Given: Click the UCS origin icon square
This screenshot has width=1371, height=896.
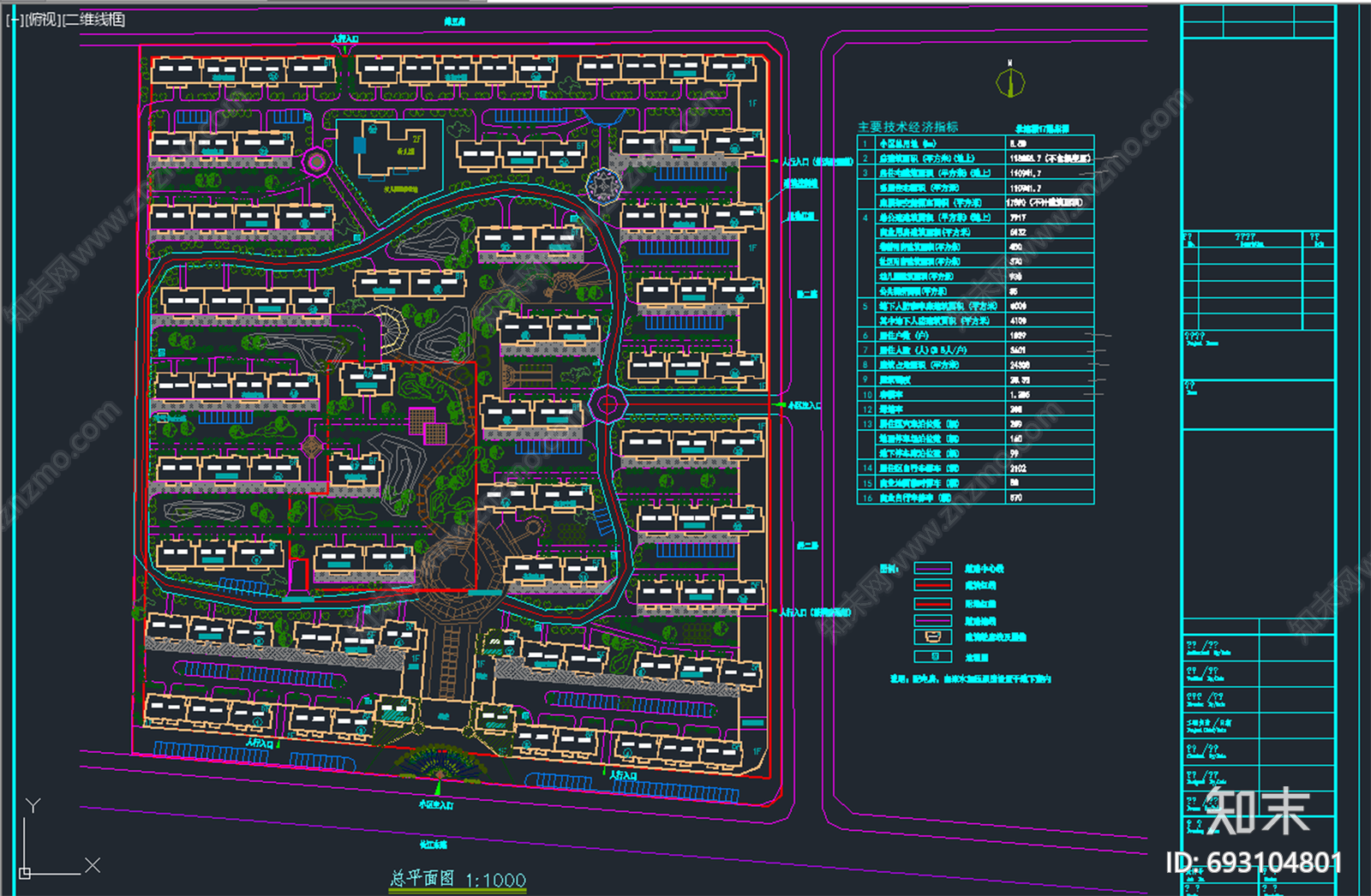Looking at the screenshot, I should point(25,873).
